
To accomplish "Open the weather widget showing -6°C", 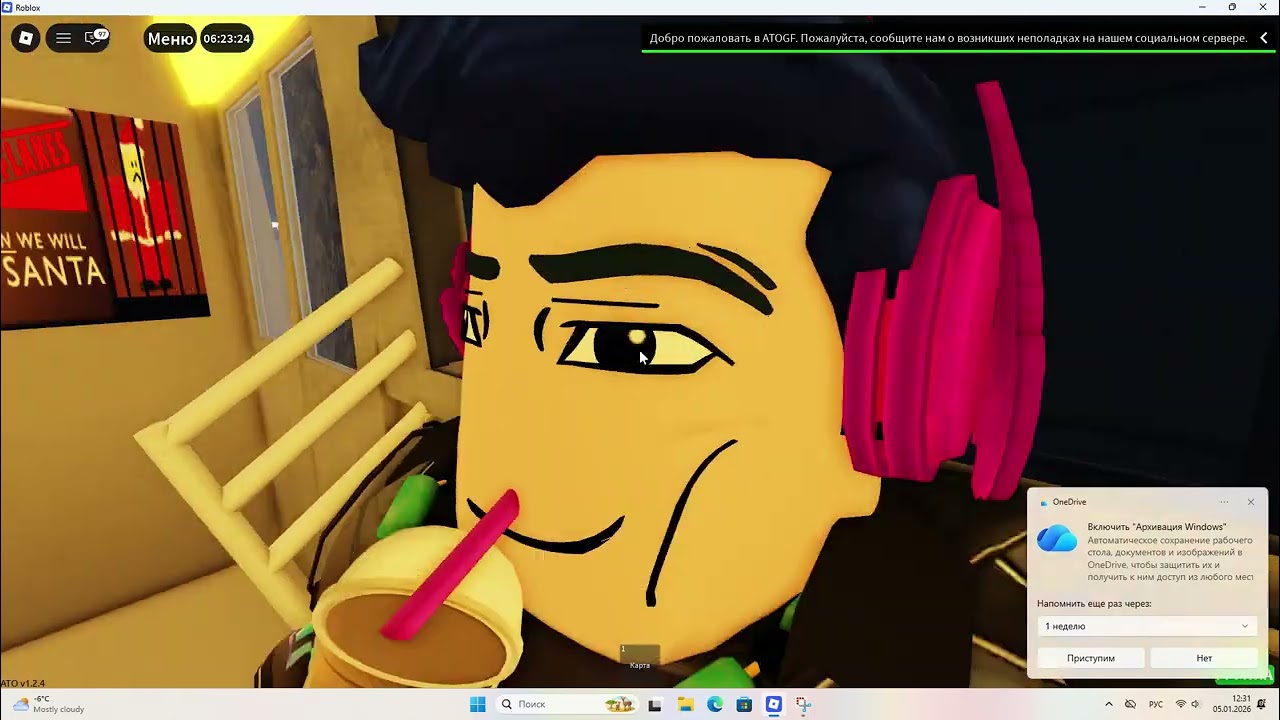I will point(48,704).
